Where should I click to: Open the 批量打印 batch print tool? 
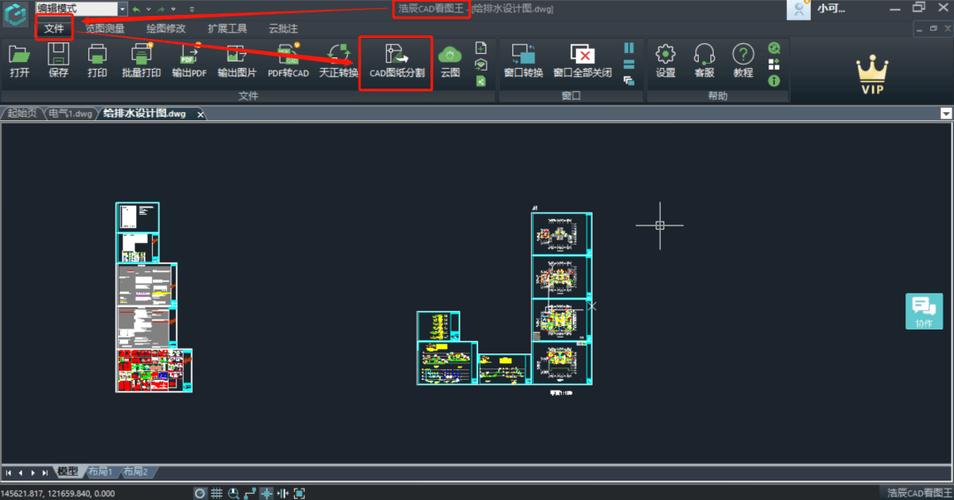click(141, 59)
